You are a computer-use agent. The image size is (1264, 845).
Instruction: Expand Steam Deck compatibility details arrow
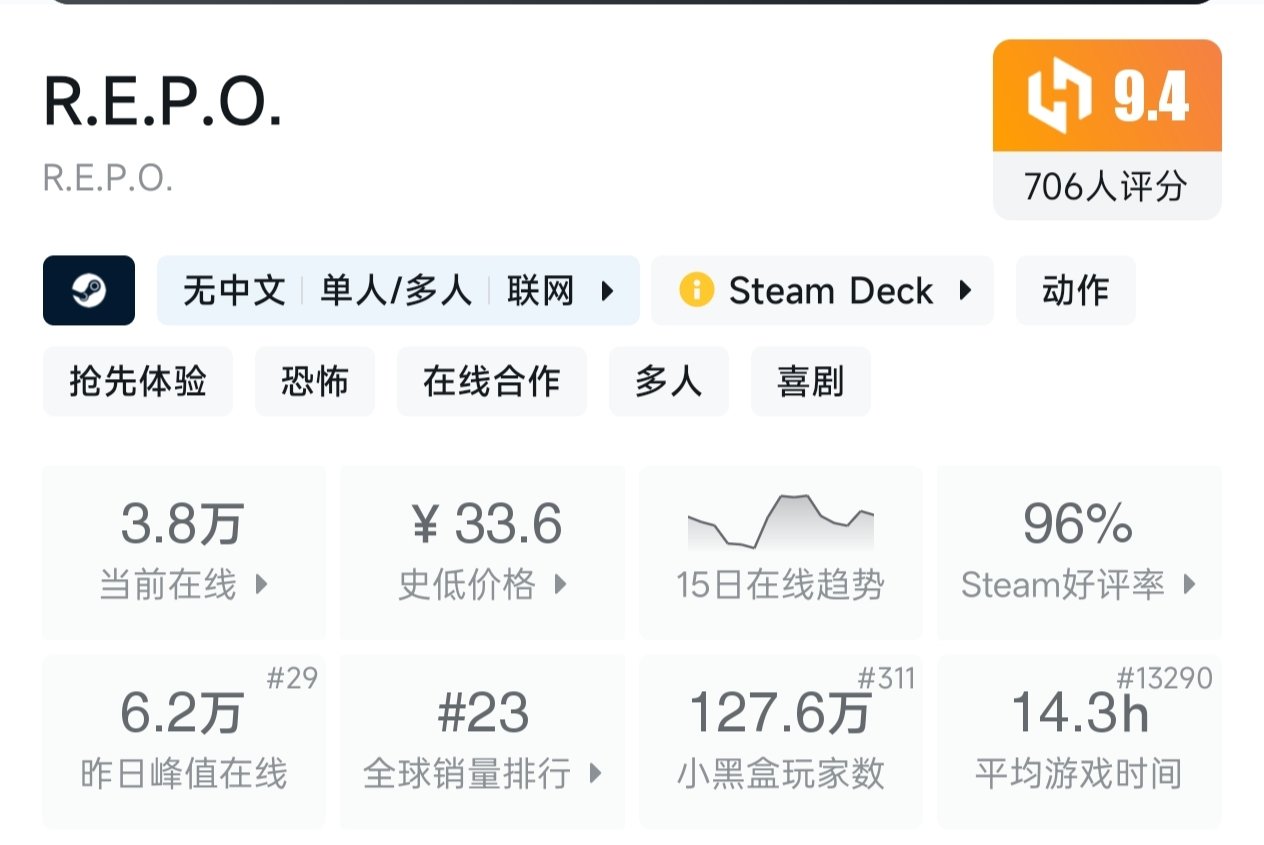click(x=965, y=291)
